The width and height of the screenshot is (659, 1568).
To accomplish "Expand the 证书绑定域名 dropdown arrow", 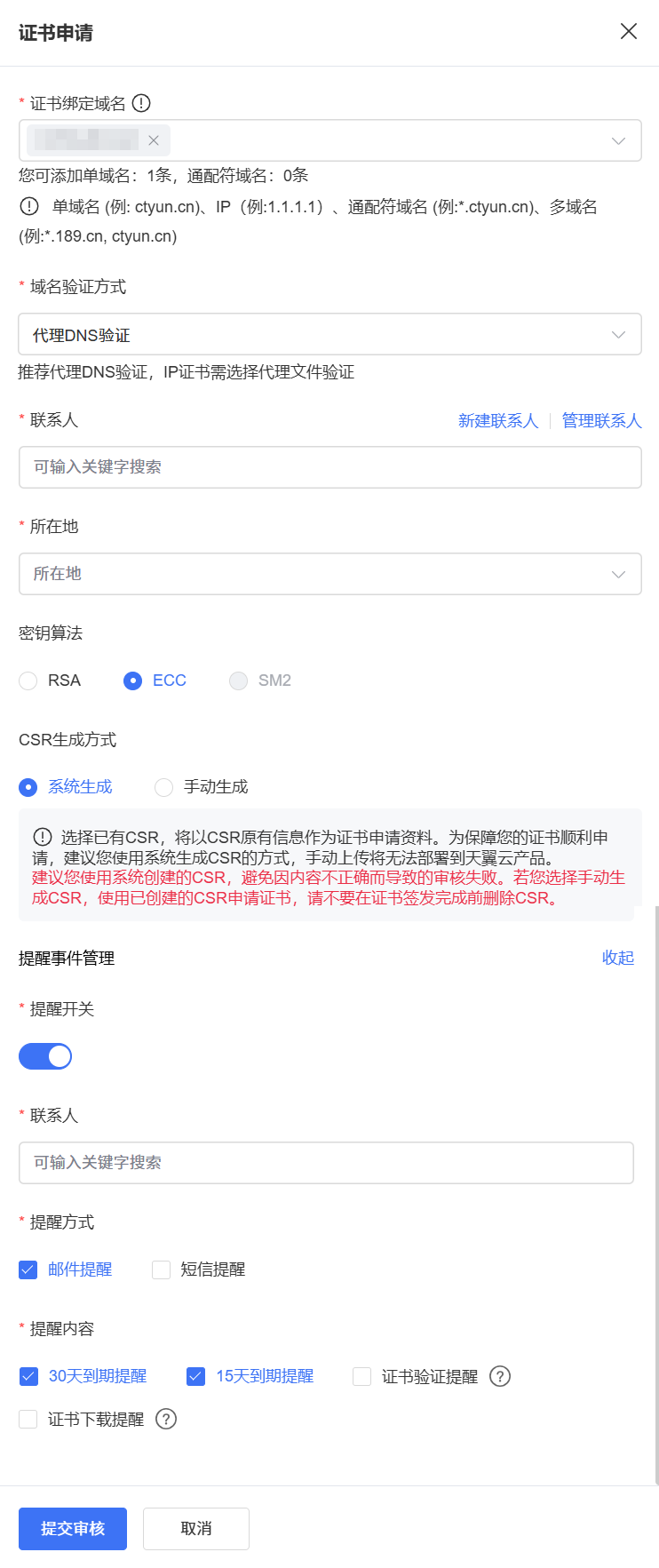I will (x=618, y=140).
